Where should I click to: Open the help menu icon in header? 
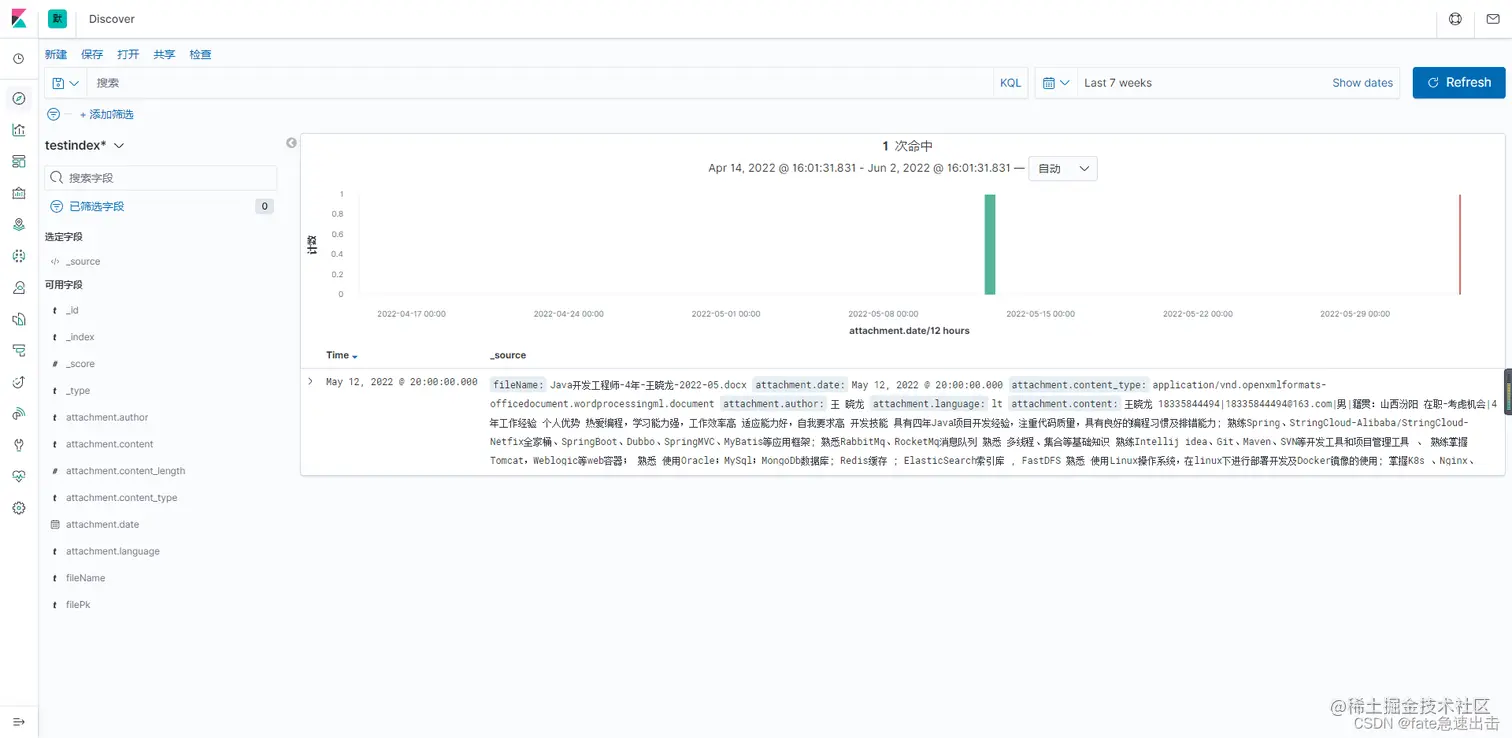coord(1456,19)
